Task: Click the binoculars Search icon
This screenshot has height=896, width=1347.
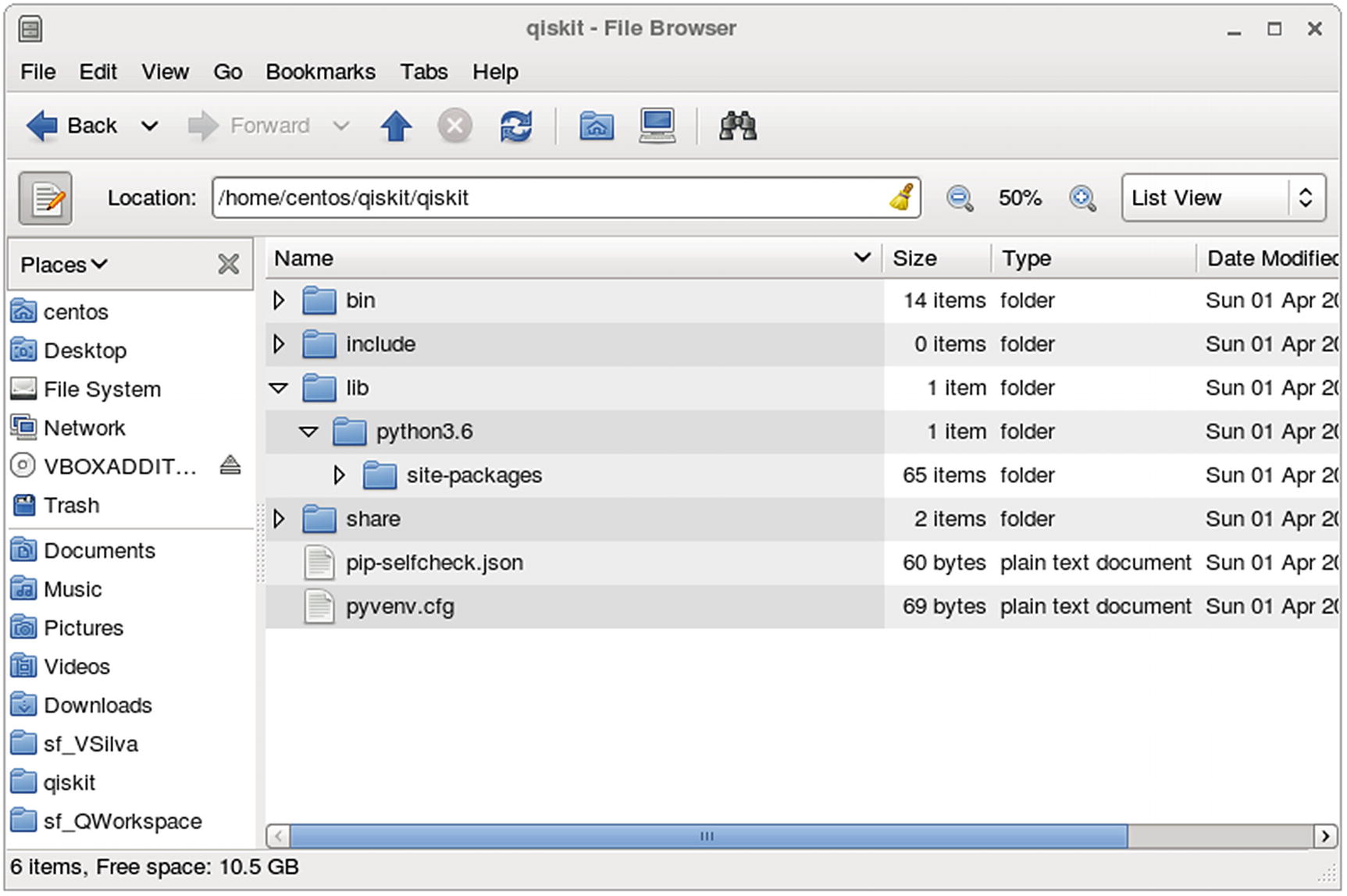Action: coord(737,126)
